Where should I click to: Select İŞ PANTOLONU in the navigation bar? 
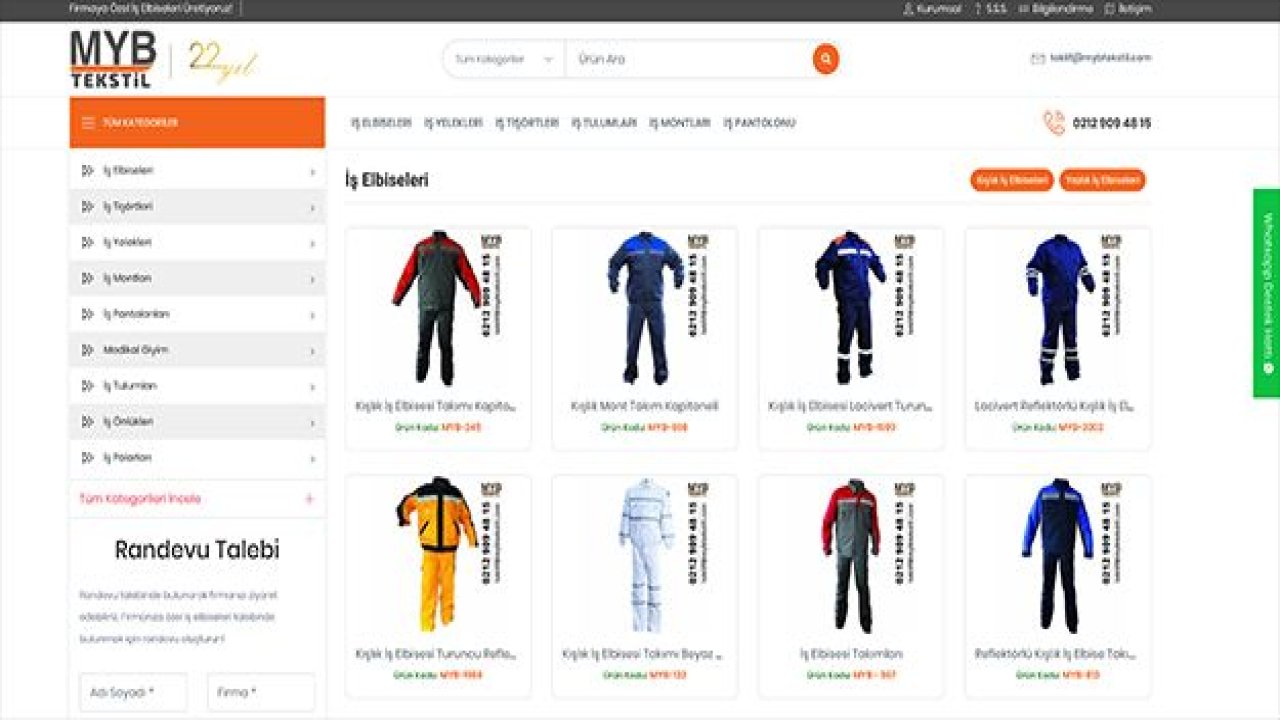coord(760,123)
